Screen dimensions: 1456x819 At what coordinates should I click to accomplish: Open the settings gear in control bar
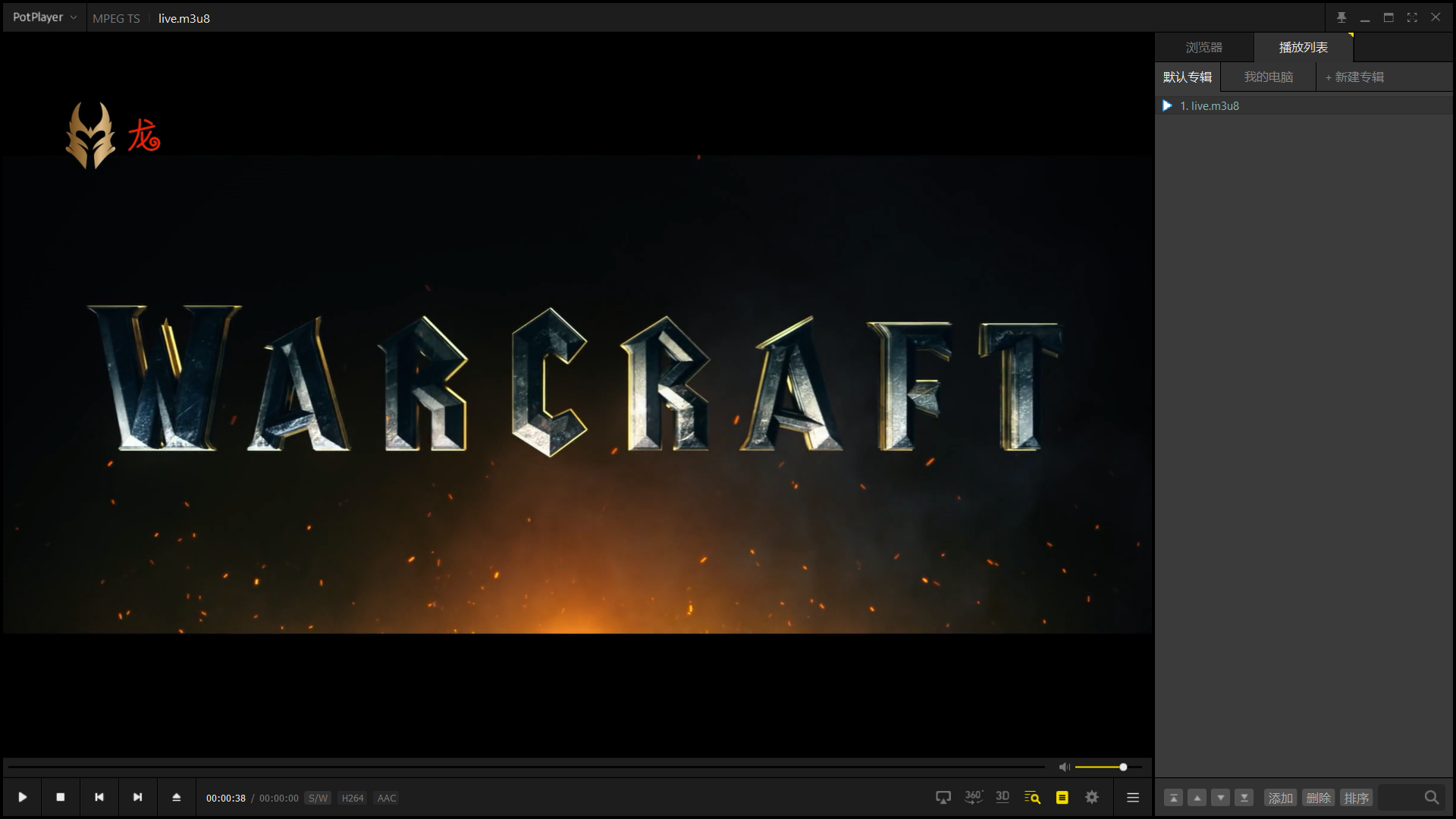point(1092,797)
